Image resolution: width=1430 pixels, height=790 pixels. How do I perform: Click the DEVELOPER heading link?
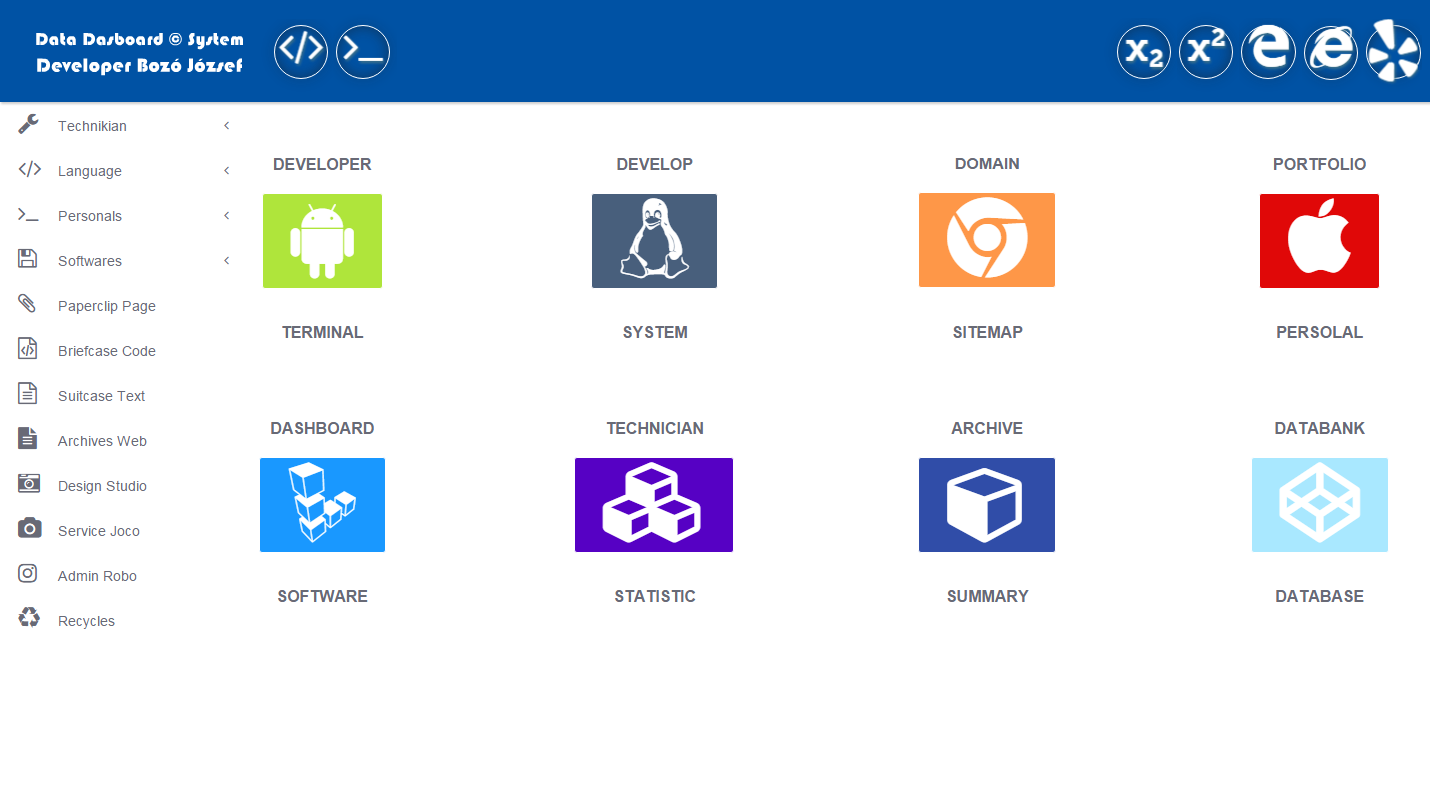coord(322,164)
